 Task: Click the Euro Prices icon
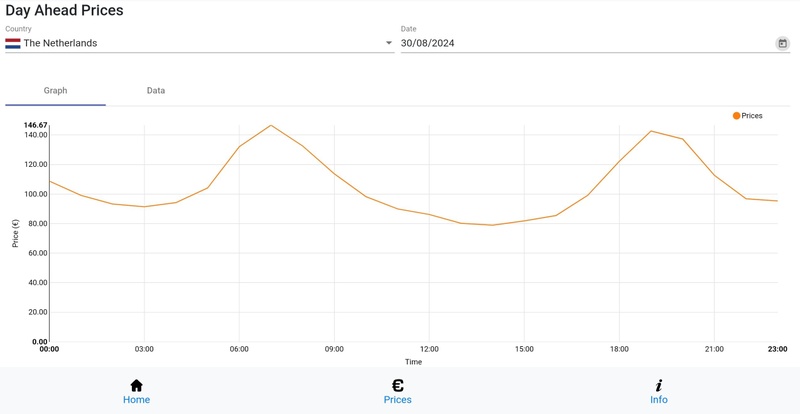(397, 385)
